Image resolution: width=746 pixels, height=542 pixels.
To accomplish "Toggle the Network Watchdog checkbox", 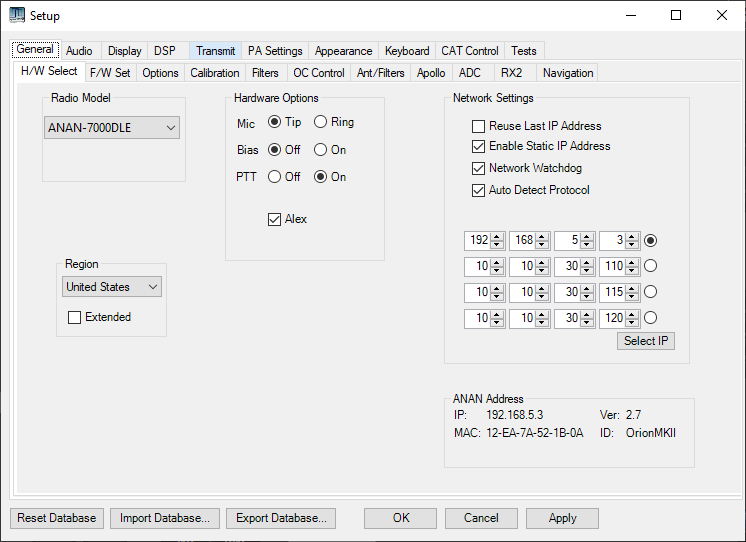I will pos(478,168).
